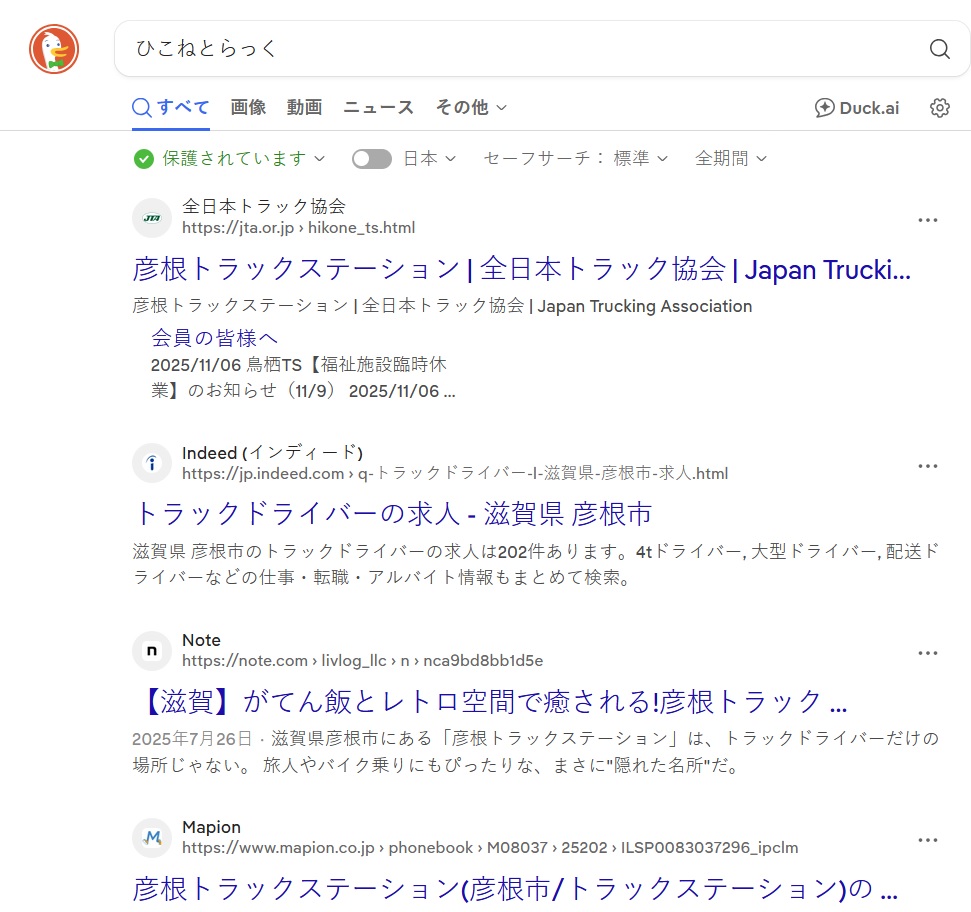The image size is (971, 912).
Task: Click the Note site favicon
Action: (152, 651)
